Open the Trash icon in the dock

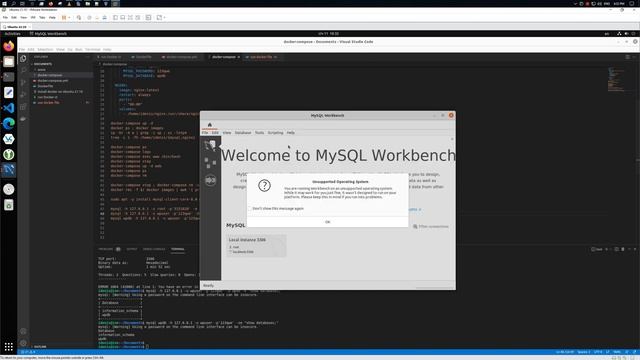[x=9, y=205]
